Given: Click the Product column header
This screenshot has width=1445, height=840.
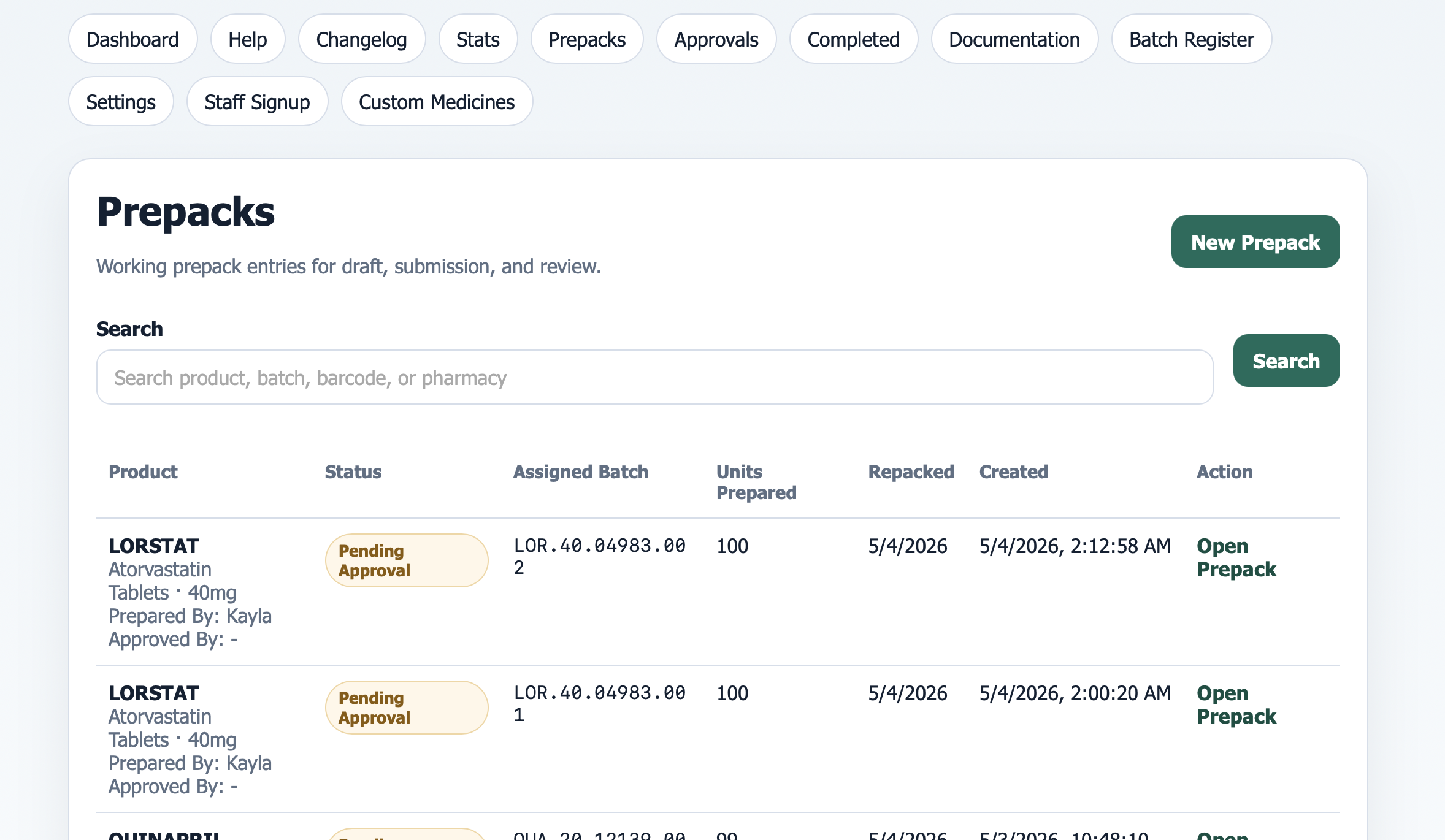Looking at the screenshot, I should [x=143, y=472].
